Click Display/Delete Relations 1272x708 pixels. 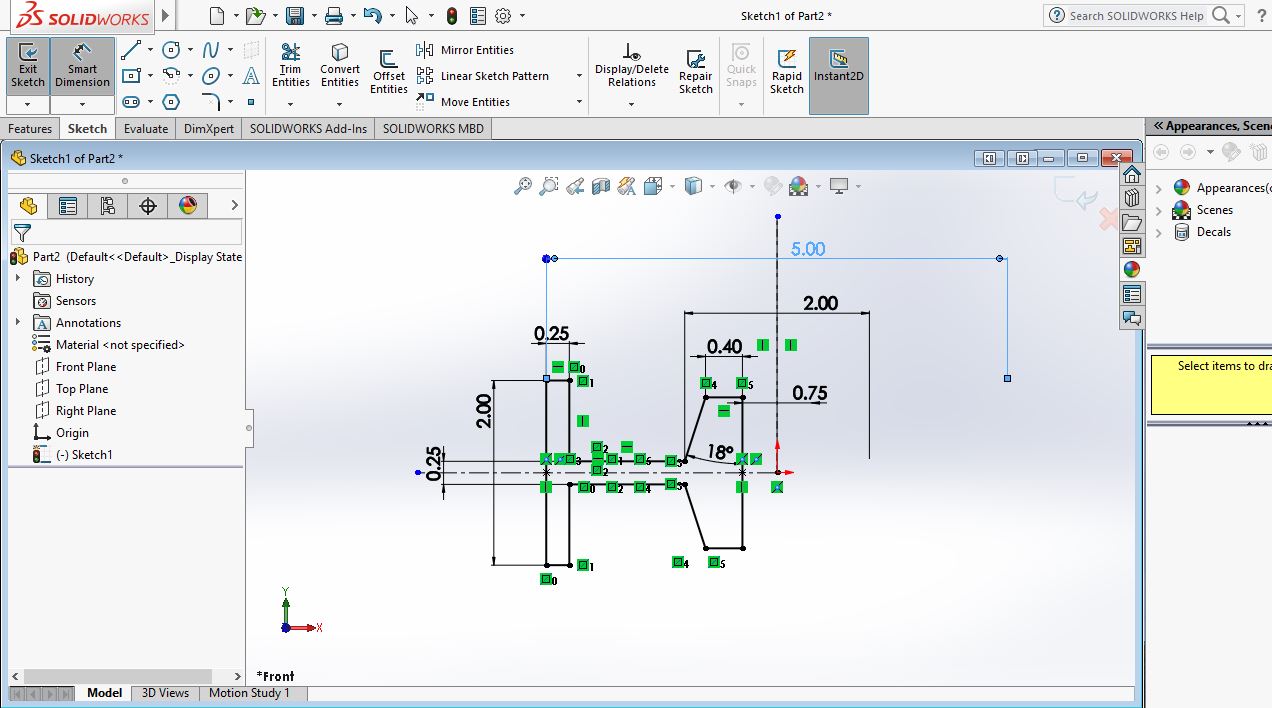point(632,66)
